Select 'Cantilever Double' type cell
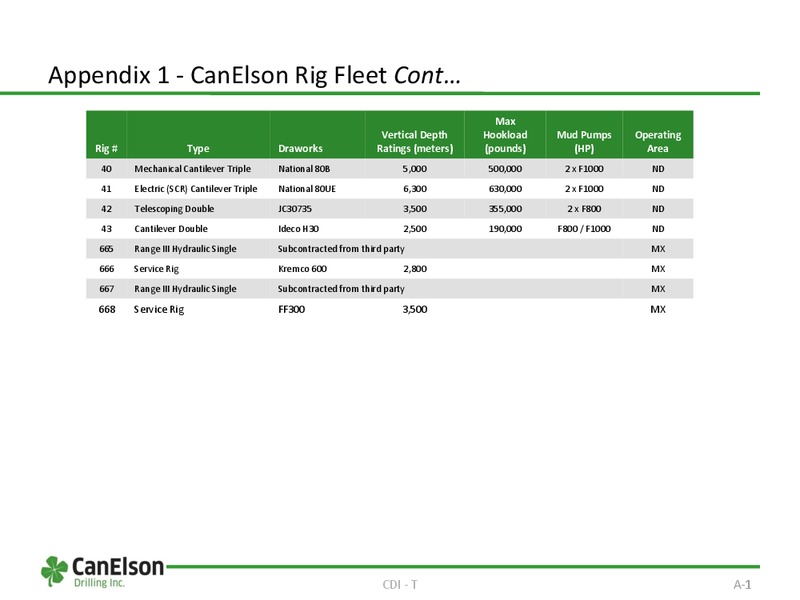Viewport: 800px width, 600px height. tap(171, 229)
